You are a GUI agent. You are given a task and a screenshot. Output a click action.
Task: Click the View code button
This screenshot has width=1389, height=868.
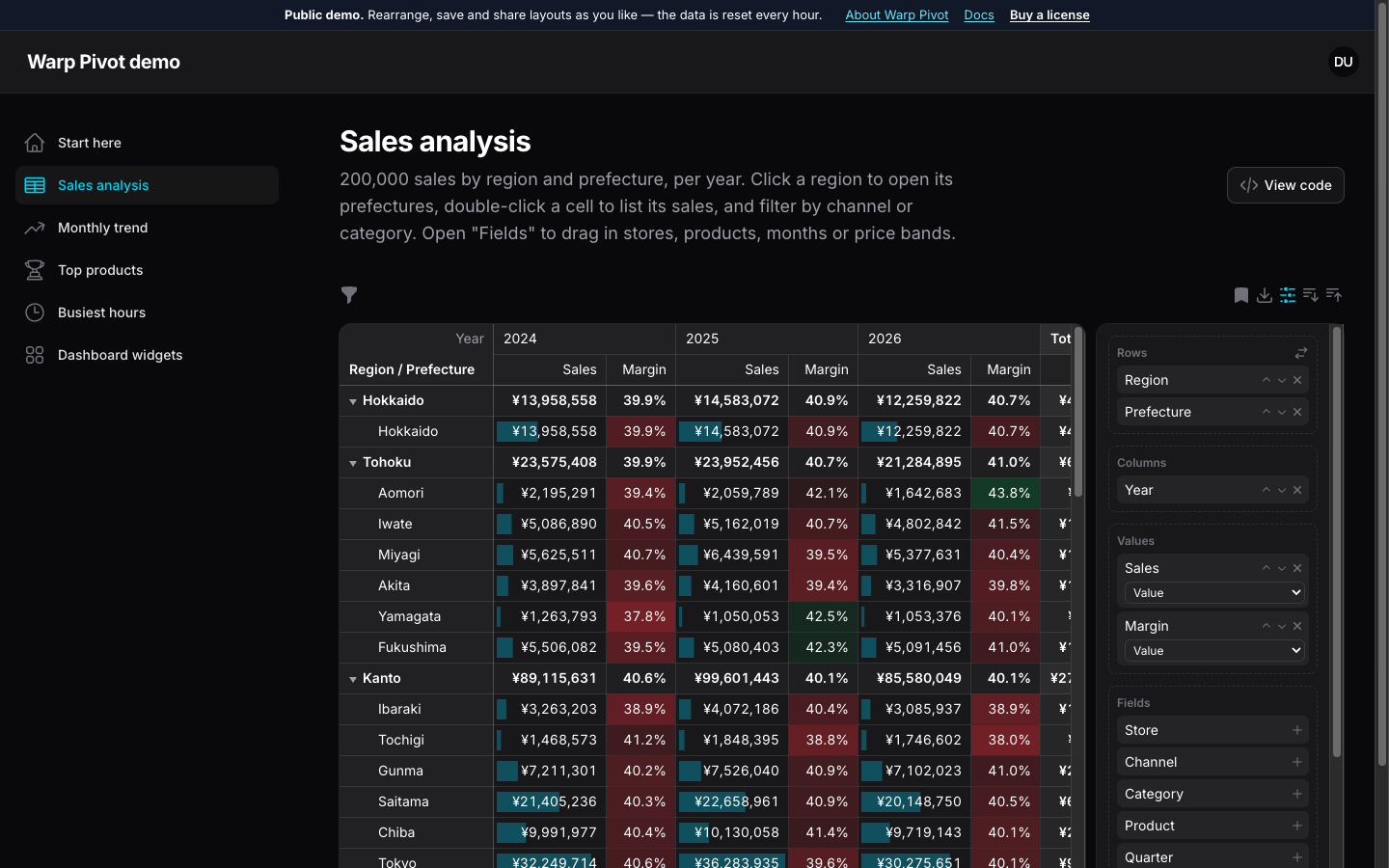1285,185
